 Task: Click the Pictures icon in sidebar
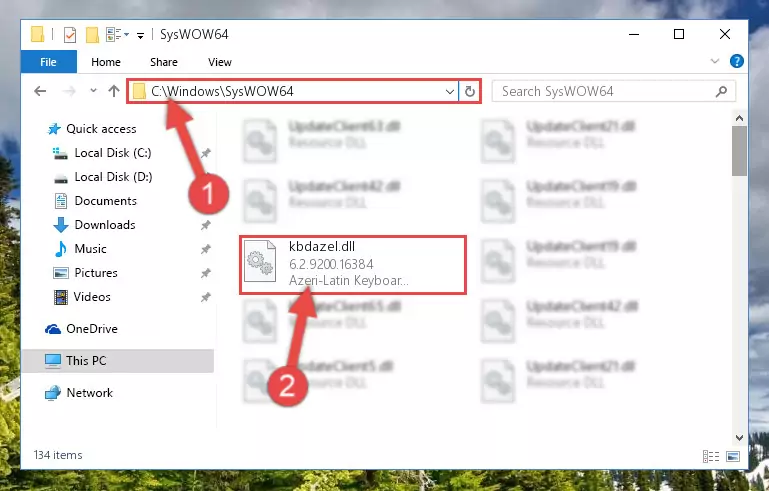(60, 273)
